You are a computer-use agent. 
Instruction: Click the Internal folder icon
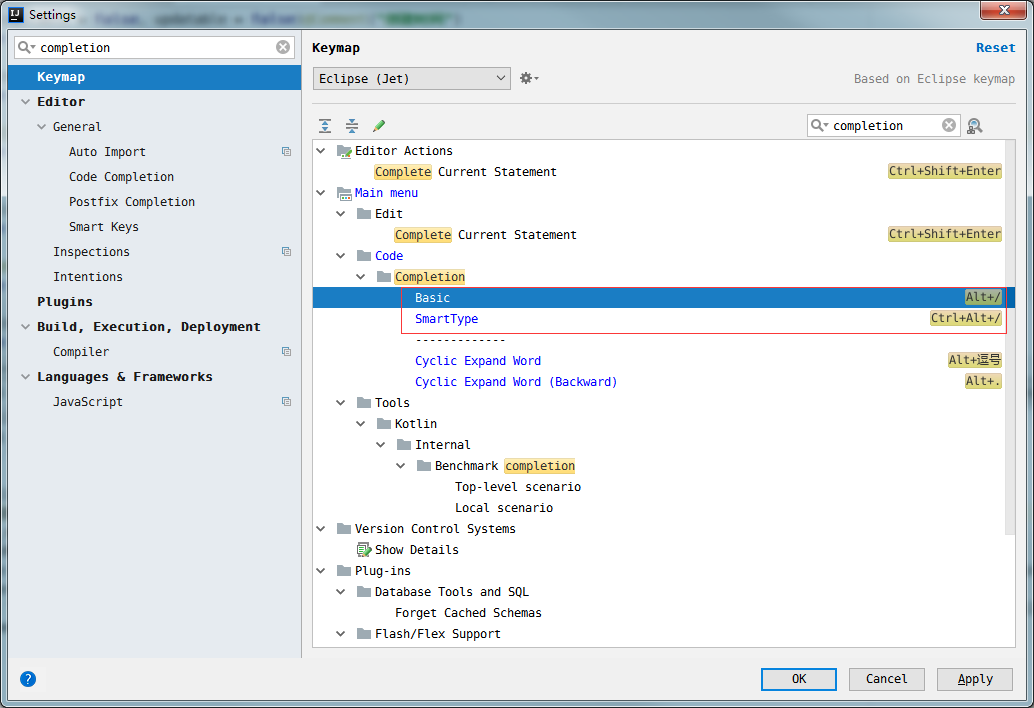click(x=404, y=444)
